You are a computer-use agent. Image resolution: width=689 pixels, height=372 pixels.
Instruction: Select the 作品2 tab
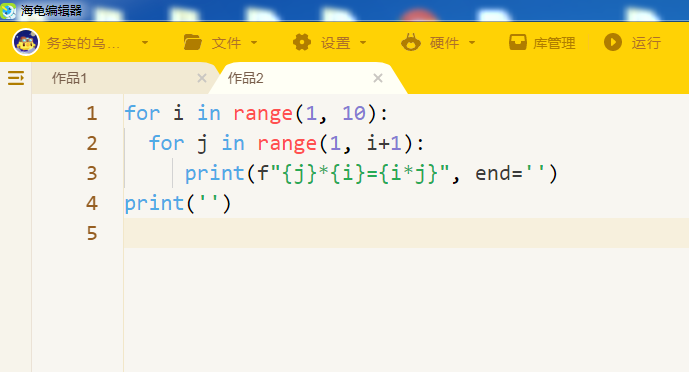pyautogui.click(x=245, y=78)
